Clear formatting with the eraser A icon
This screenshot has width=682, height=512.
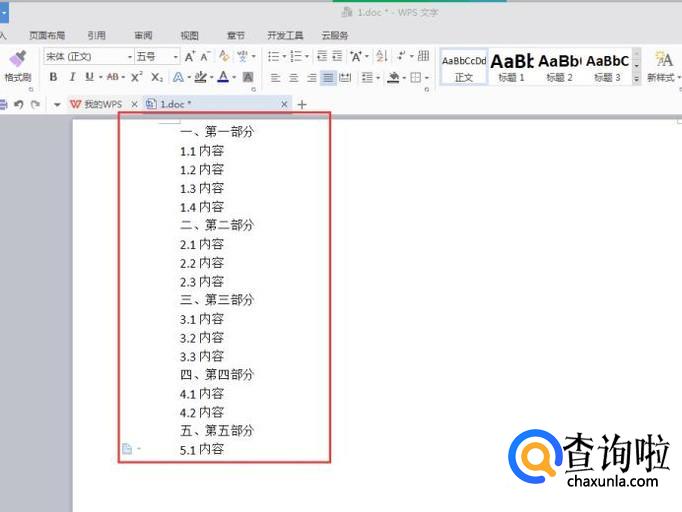coord(224,56)
